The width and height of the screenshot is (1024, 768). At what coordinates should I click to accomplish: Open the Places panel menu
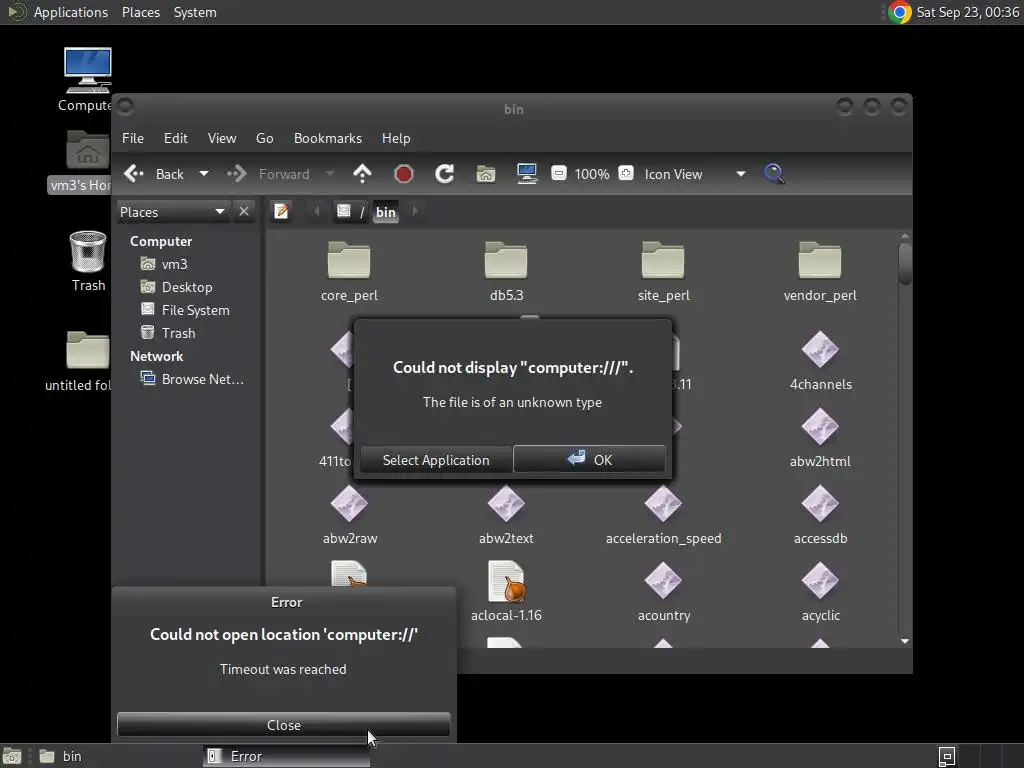pyautogui.click(x=140, y=12)
